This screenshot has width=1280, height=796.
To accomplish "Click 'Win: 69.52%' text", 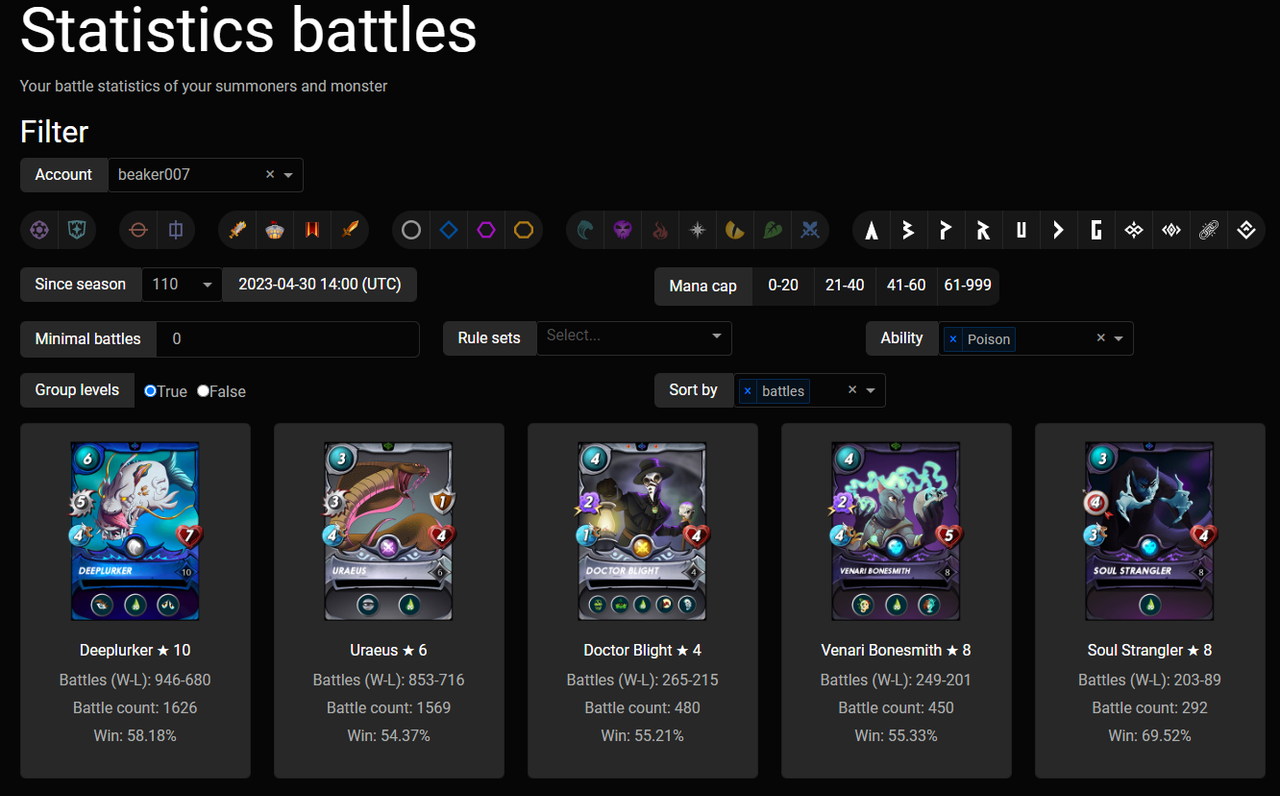I will pyautogui.click(x=1150, y=736).
